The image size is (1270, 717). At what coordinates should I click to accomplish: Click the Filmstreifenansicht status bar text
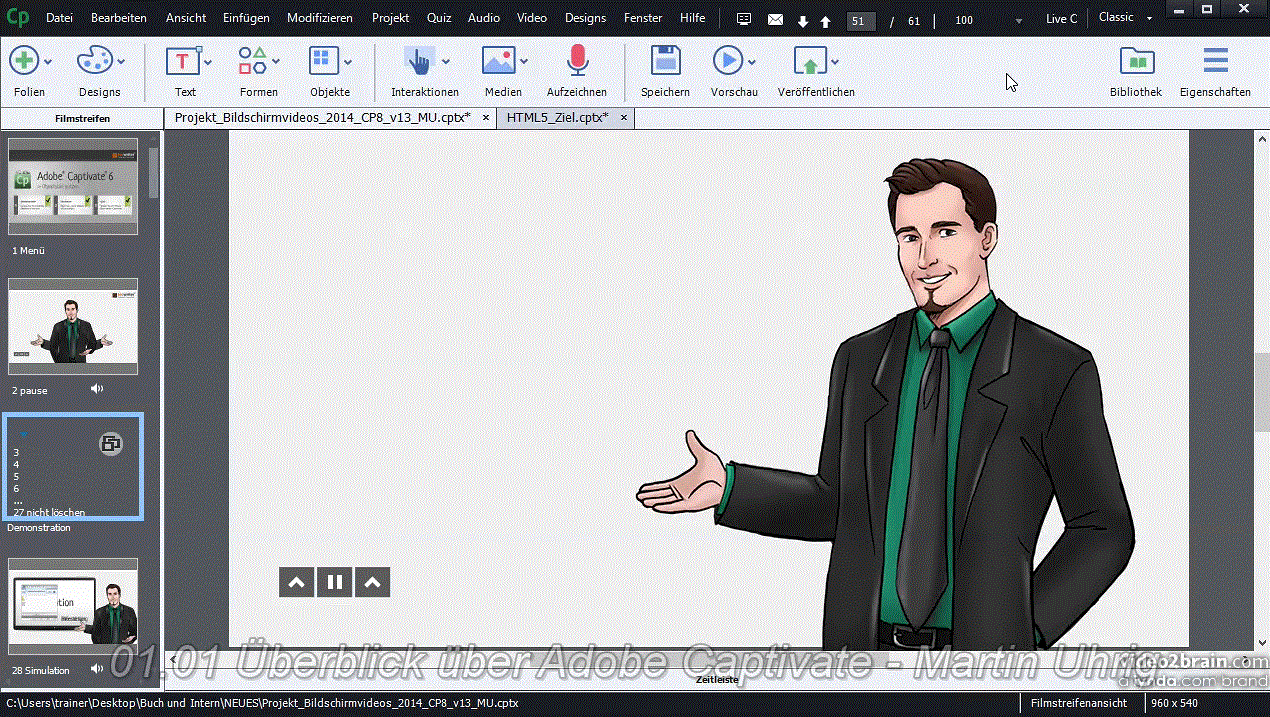[x=1080, y=703]
